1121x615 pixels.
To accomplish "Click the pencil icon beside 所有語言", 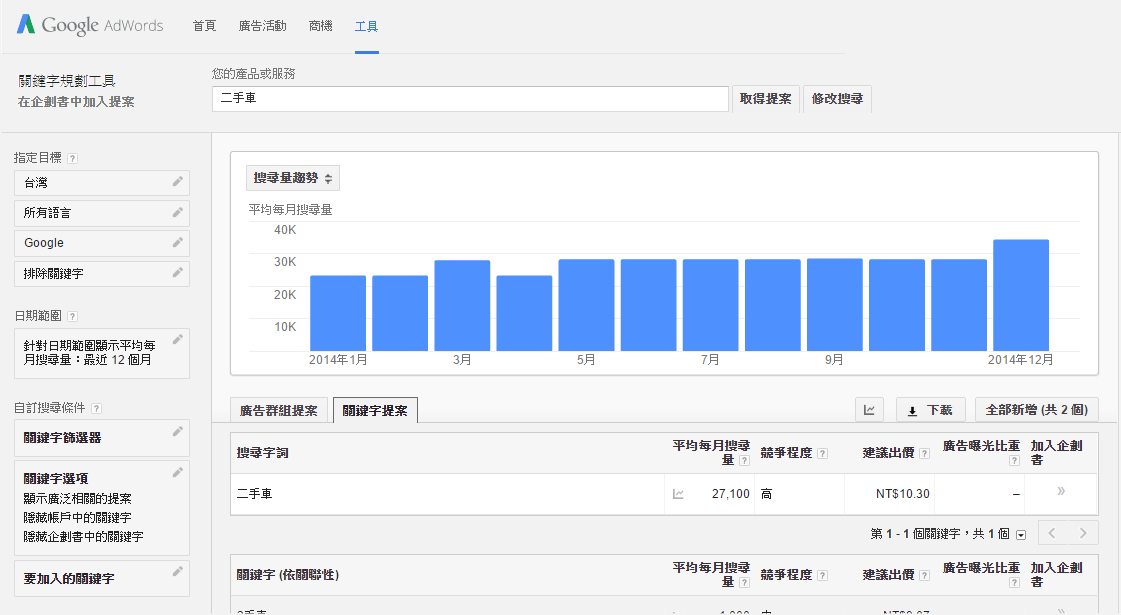I will (178, 212).
